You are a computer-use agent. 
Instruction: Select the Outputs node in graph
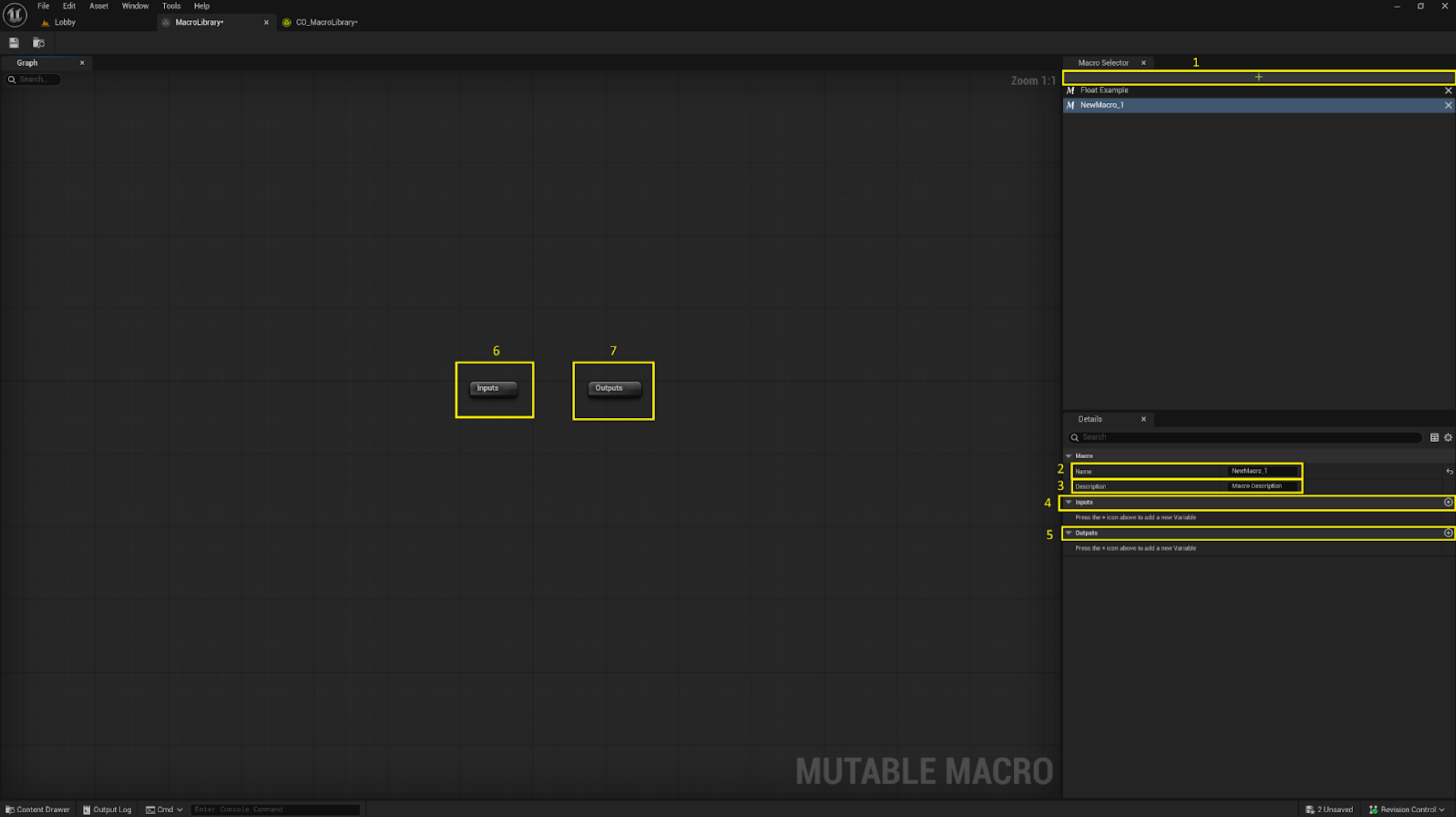coord(614,388)
